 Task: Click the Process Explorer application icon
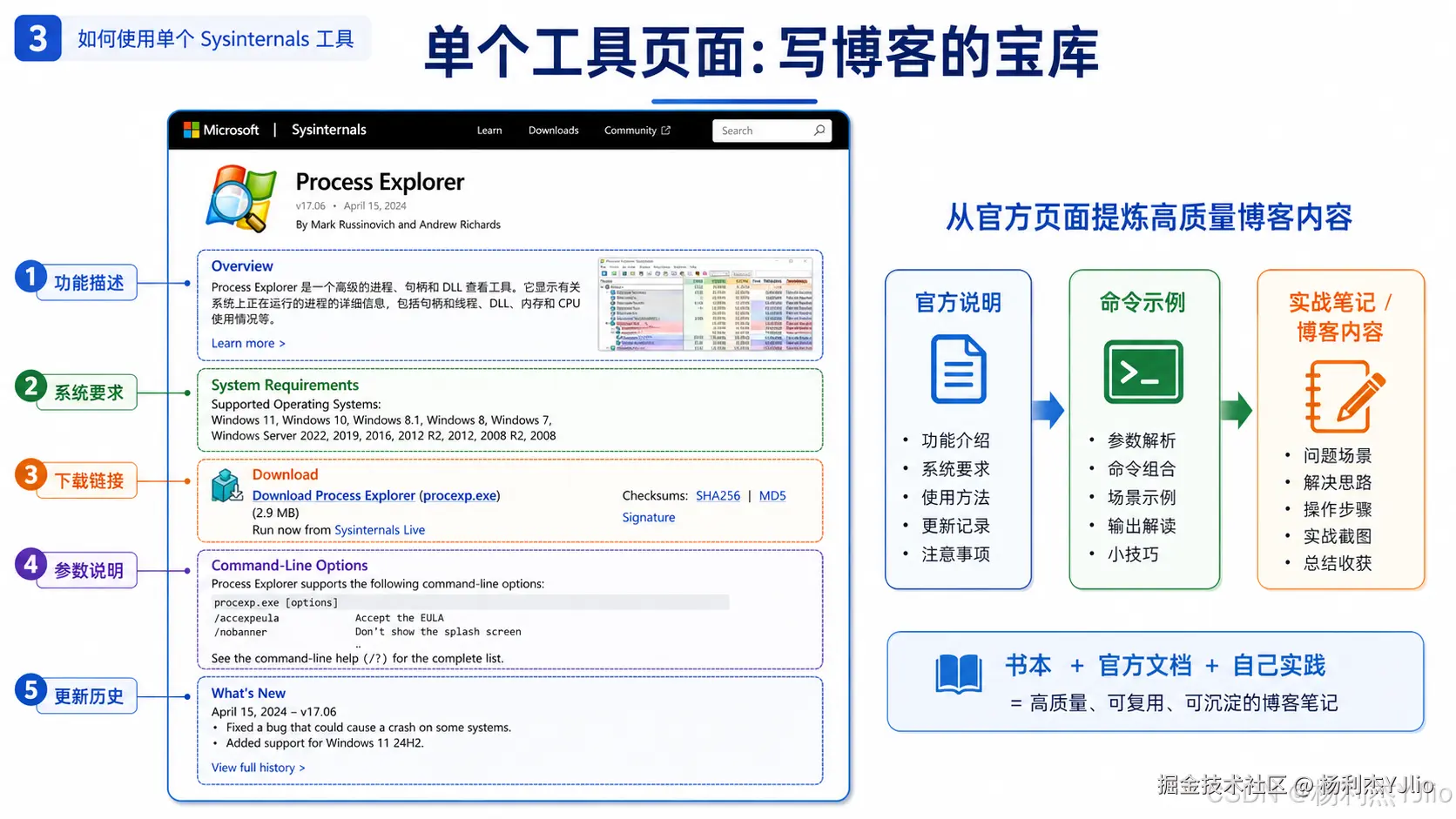click(x=241, y=198)
